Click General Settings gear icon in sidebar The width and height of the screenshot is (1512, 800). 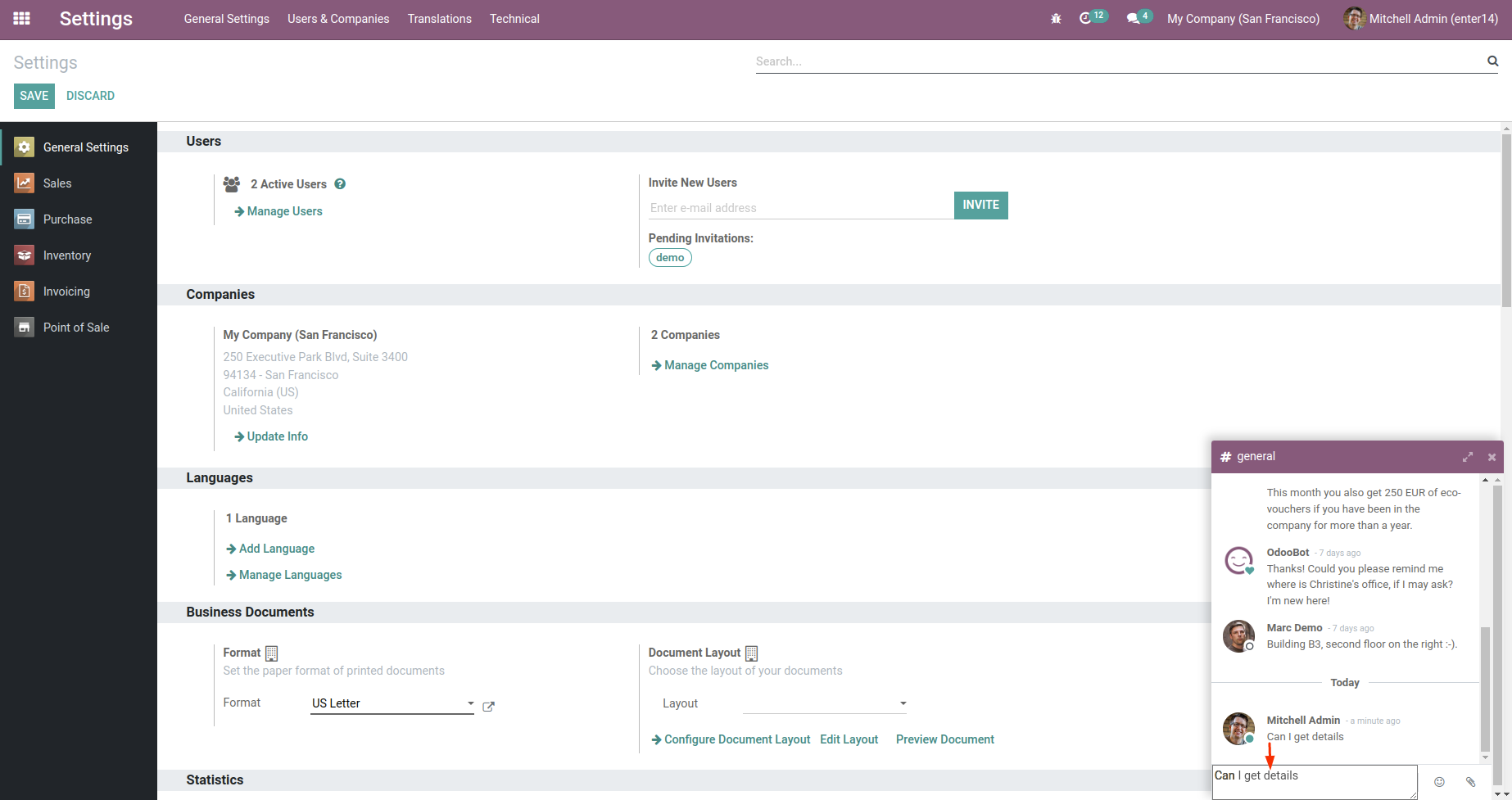coord(24,147)
